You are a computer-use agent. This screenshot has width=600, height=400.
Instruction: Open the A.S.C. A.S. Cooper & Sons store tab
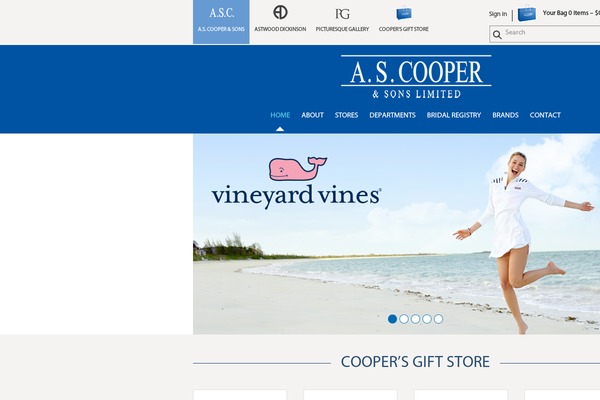[221, 22]
